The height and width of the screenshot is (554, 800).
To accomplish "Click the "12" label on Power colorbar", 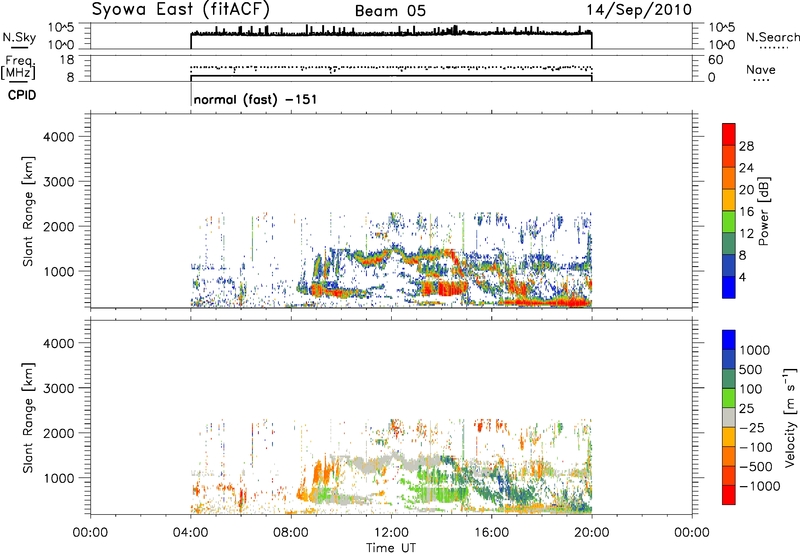I will [746, 234].
